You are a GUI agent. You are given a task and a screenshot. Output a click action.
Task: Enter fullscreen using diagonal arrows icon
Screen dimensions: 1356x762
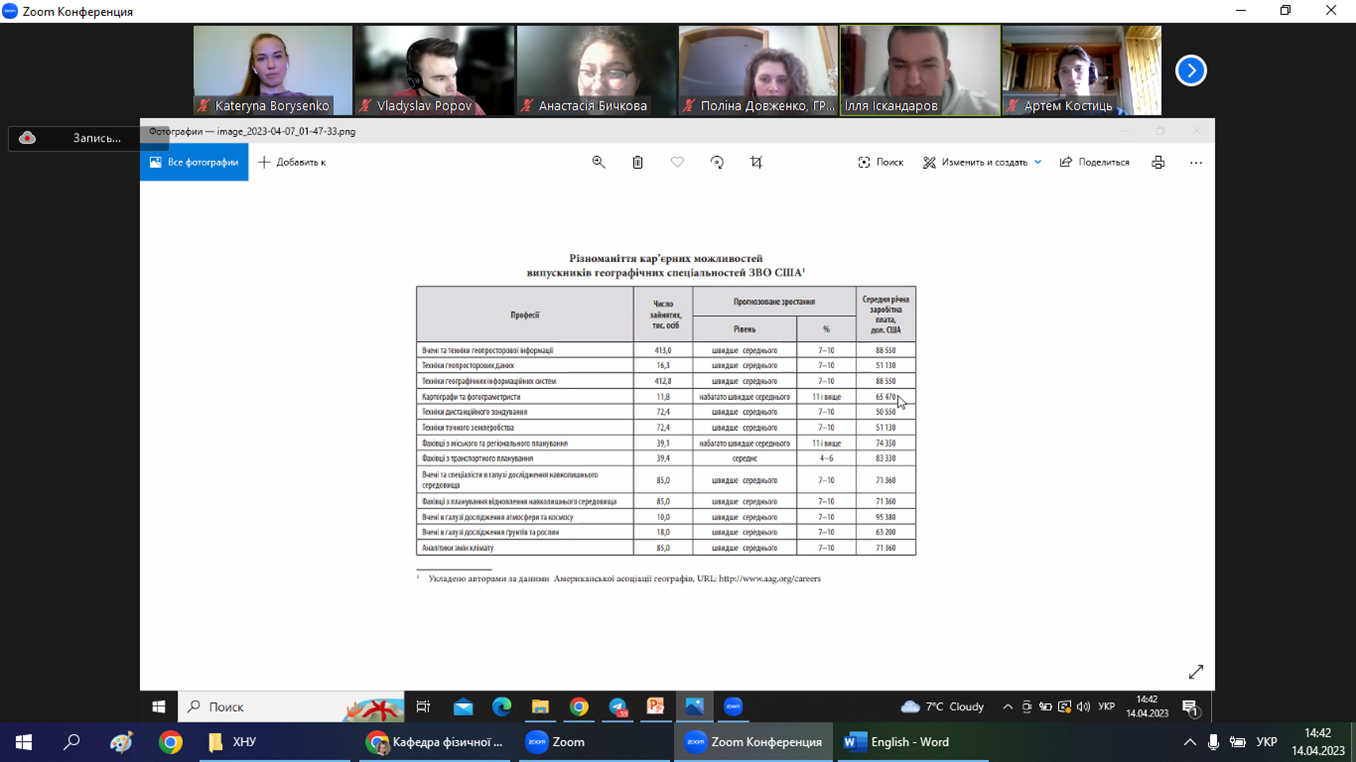coord(1196,672)
